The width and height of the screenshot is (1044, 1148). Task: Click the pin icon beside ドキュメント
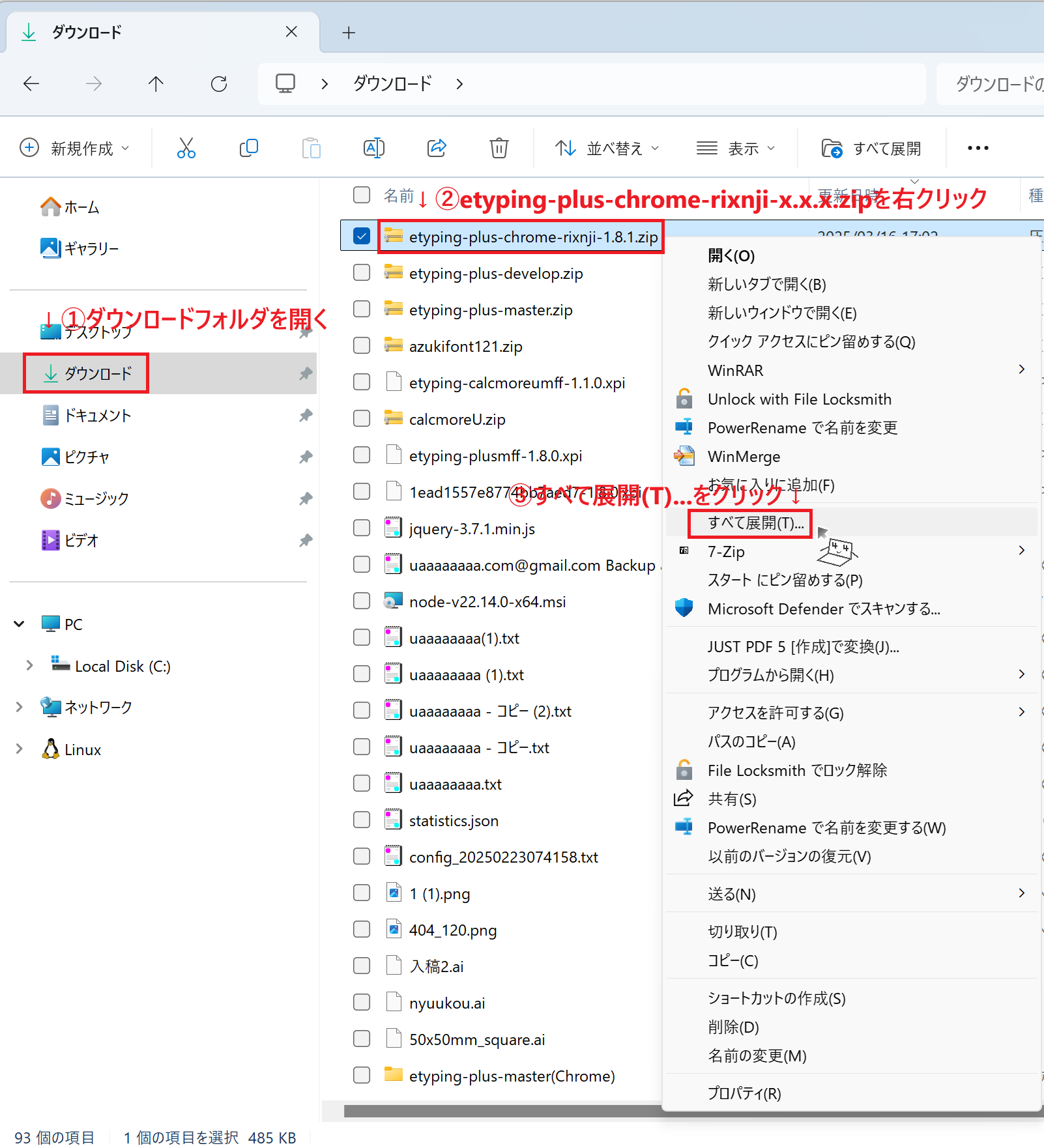pyautogui.click(x=306, y=415)
